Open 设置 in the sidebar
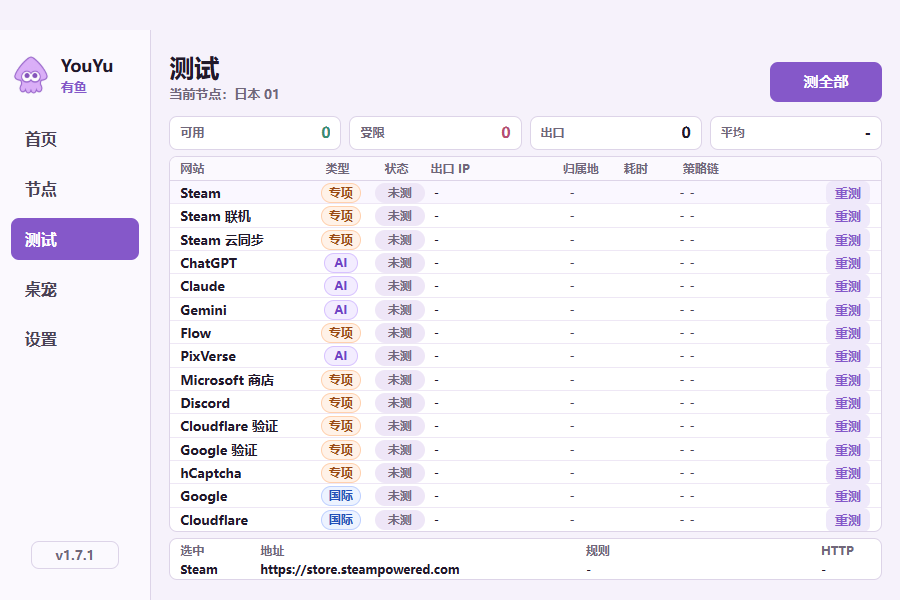Screen dimensions: 900x600 tap(75, 339)
